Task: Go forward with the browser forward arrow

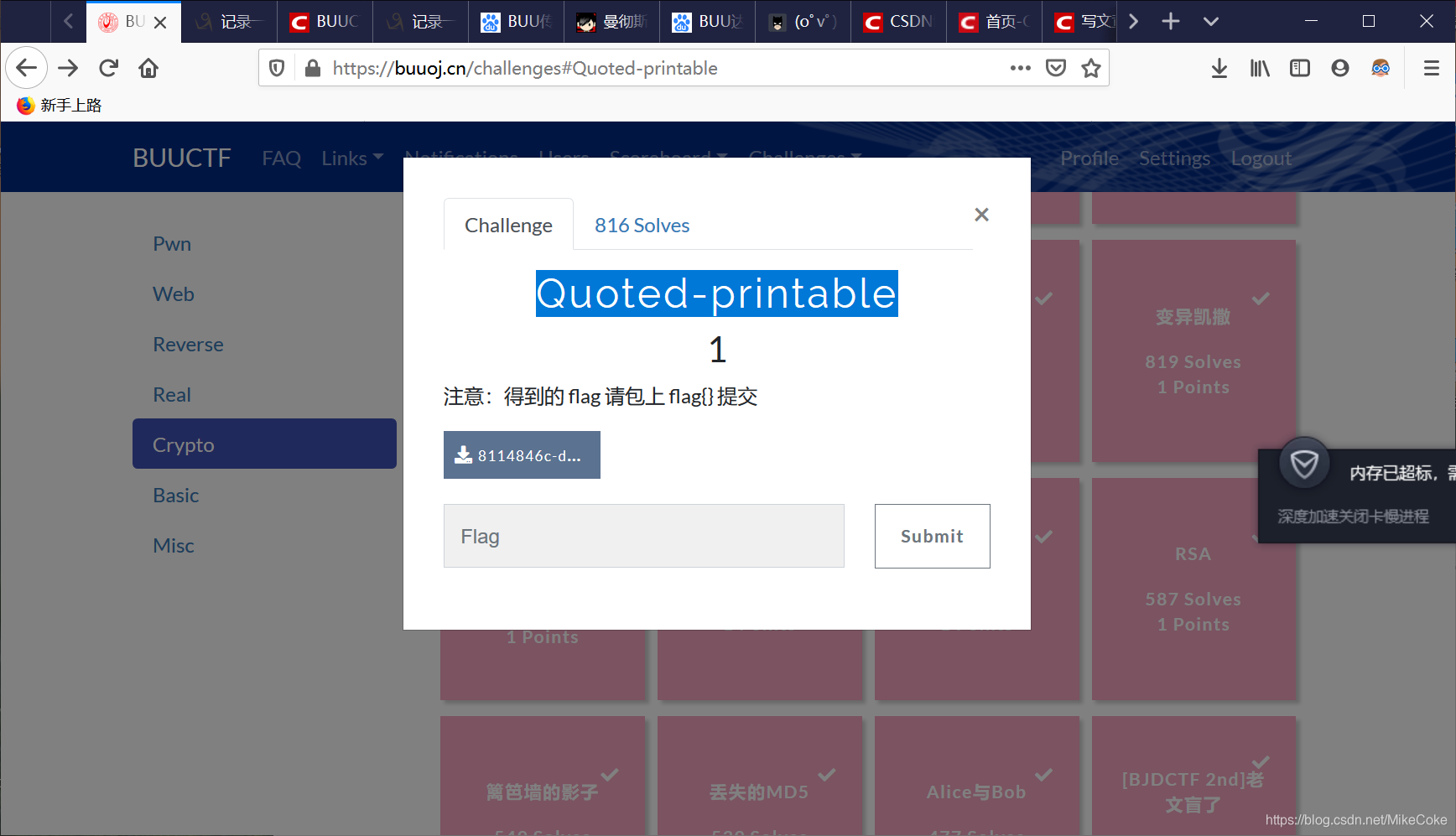Action: tap(68, 68)
